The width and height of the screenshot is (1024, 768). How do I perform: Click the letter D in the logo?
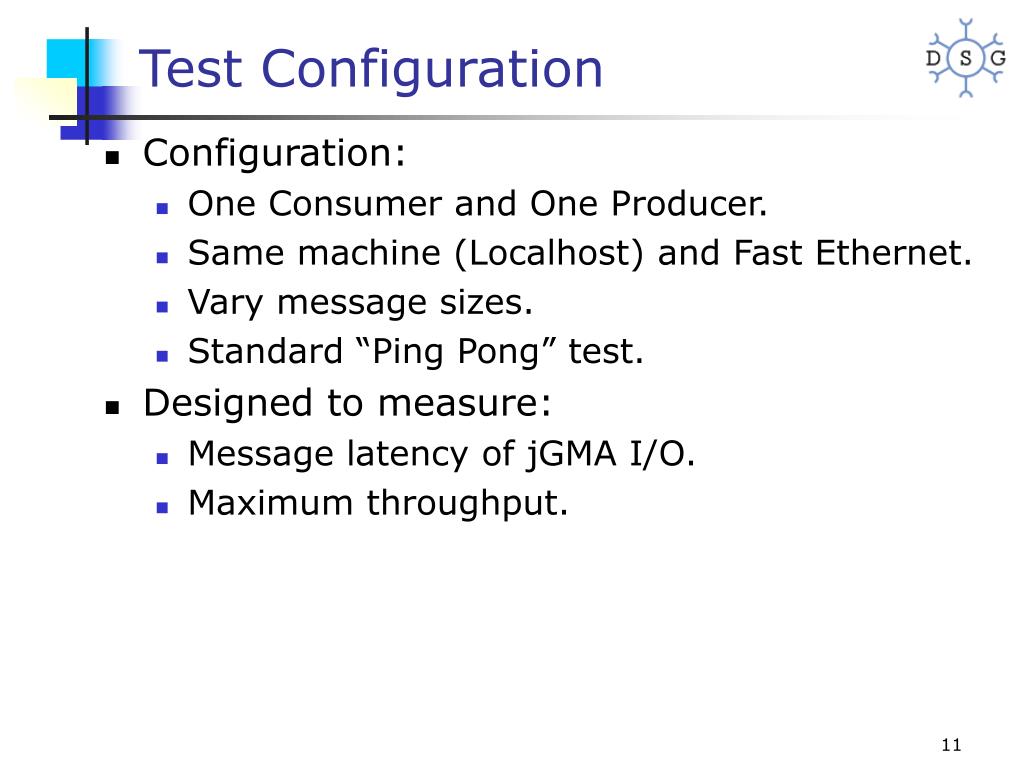click(934, 58)
